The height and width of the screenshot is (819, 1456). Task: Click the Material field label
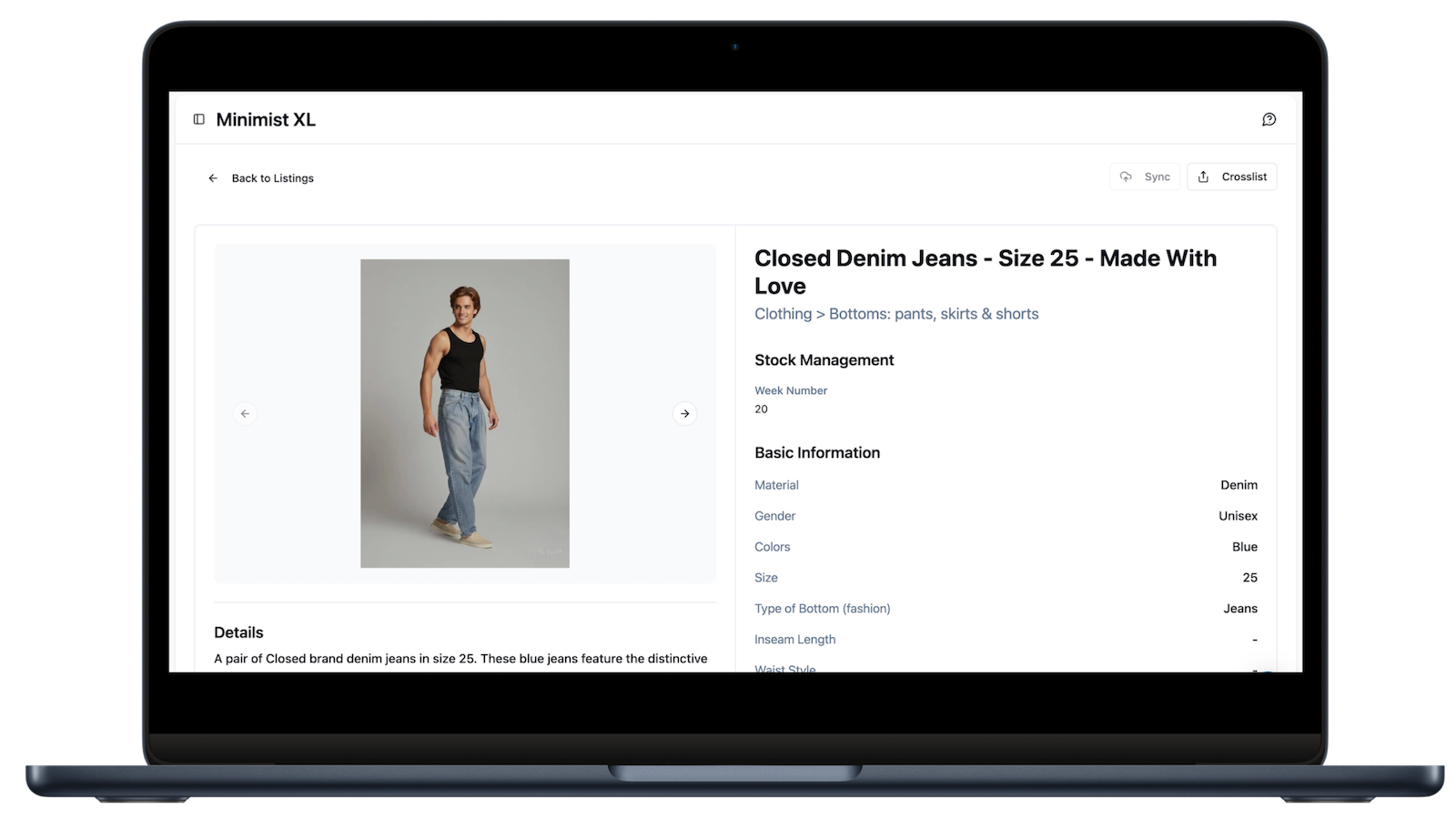point(776,485)
